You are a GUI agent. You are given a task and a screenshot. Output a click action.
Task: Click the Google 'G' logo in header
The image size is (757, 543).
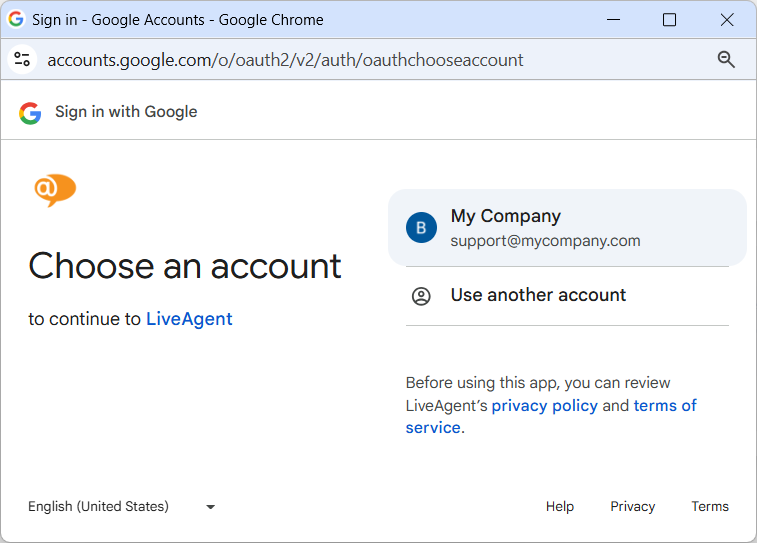pyautogui.click(x=30, y=112)
